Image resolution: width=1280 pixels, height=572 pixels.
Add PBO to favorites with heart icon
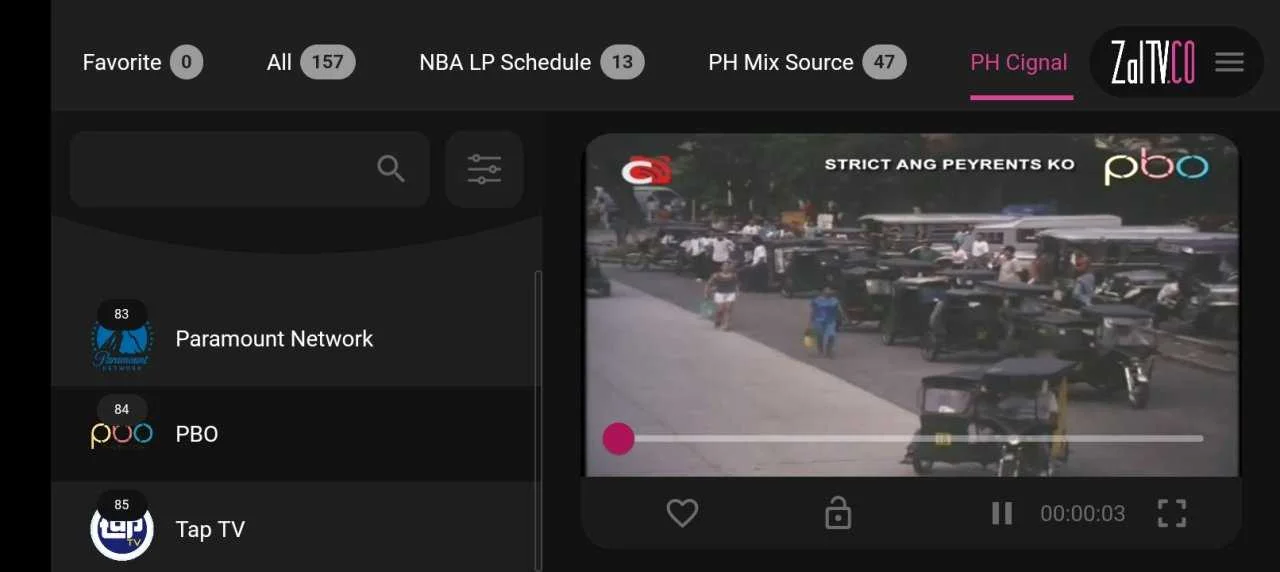pyautogui.click(x=682, y=513)
